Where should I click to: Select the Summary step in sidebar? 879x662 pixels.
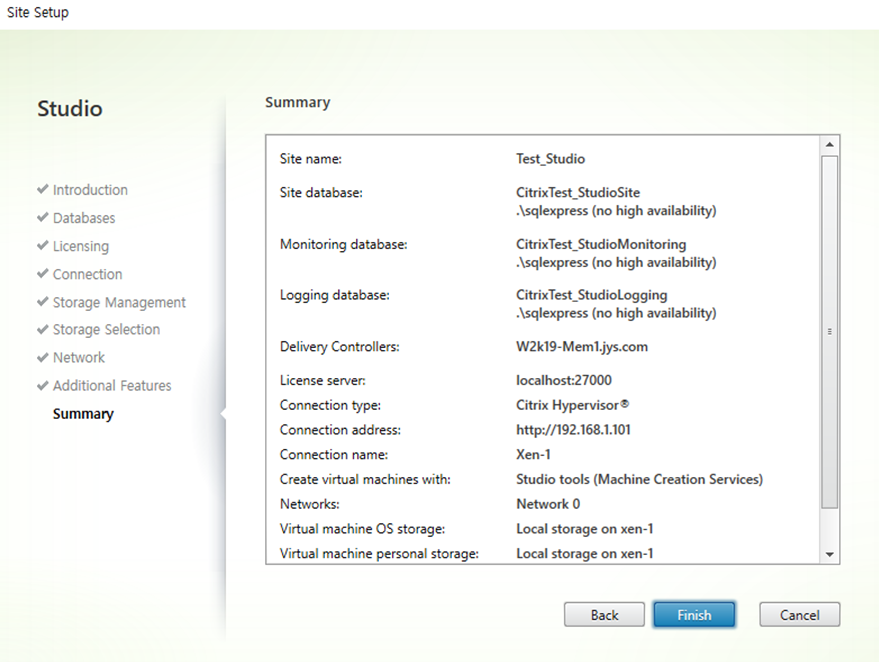pyautogui.click(x=83, y=414)
